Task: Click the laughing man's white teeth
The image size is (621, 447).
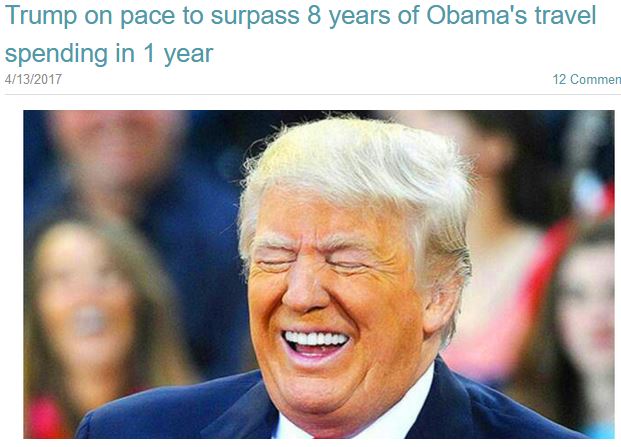Action: point(316,339)
